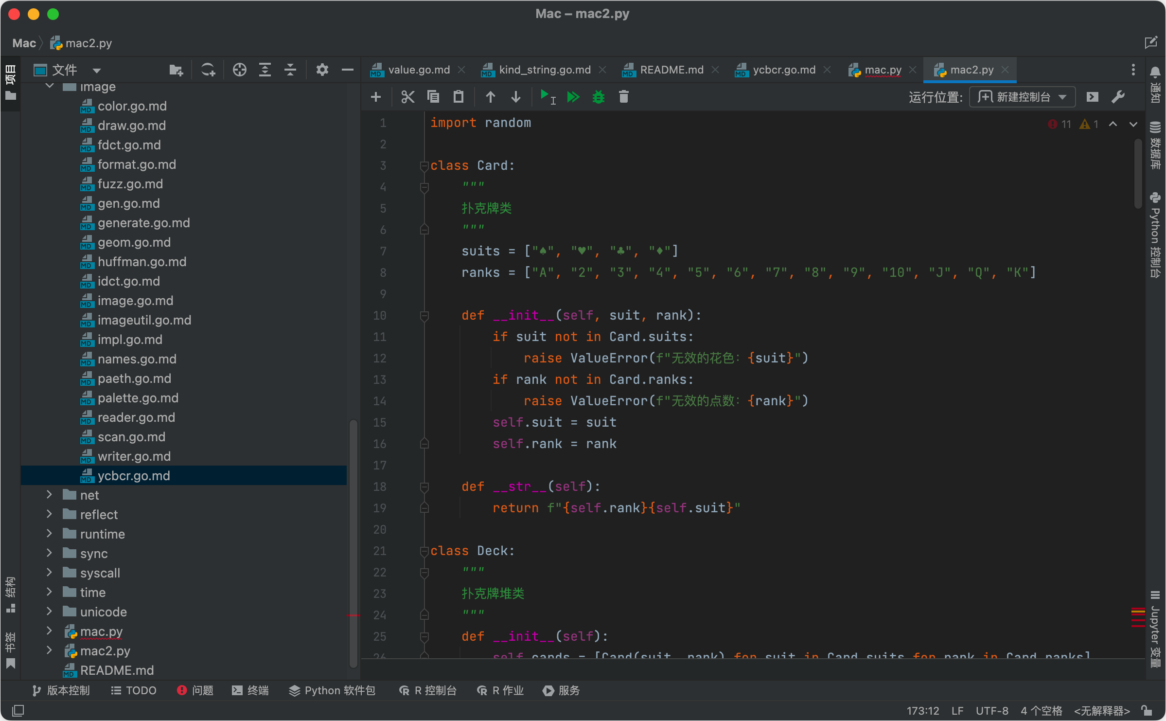Click the console icon beside the 新建控制台 dropdown

point(1092,97)
